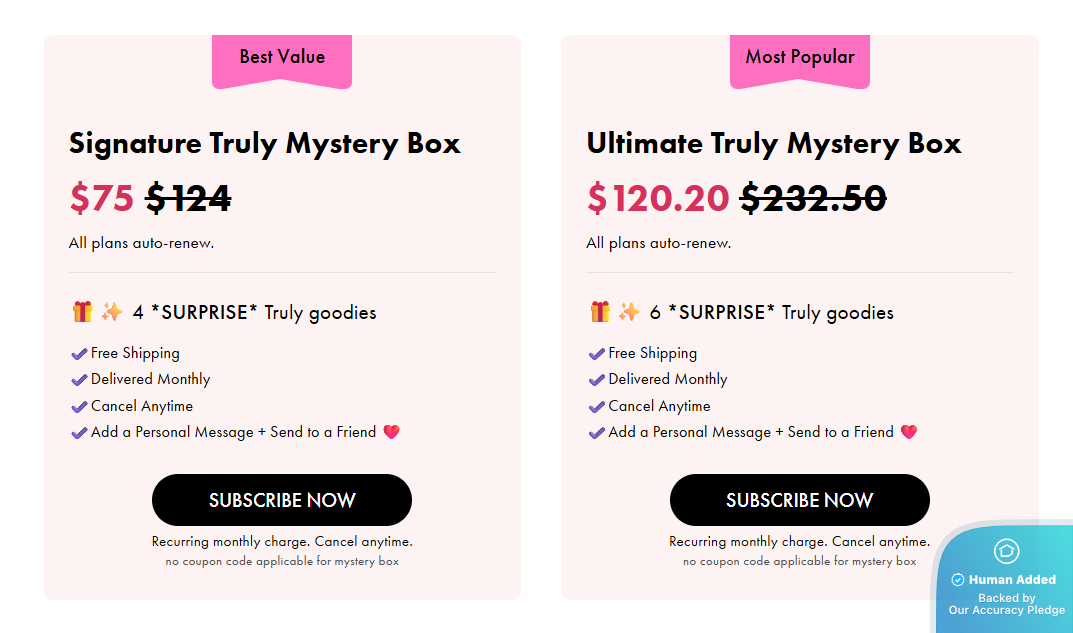1073x633 pixels.
Task: Click Signature Truly Mystery Box title
Action: coord(264,143)
